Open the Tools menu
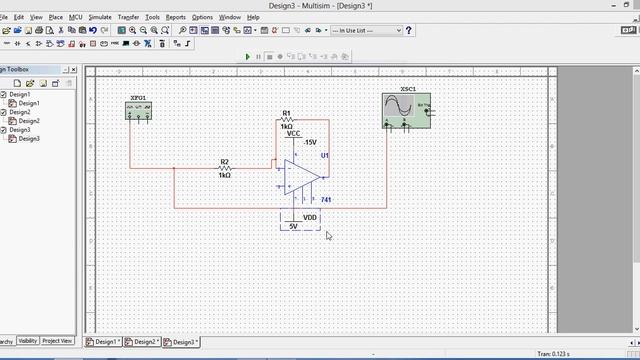This screenshot has width=640, height=360. tap(152, 17)
